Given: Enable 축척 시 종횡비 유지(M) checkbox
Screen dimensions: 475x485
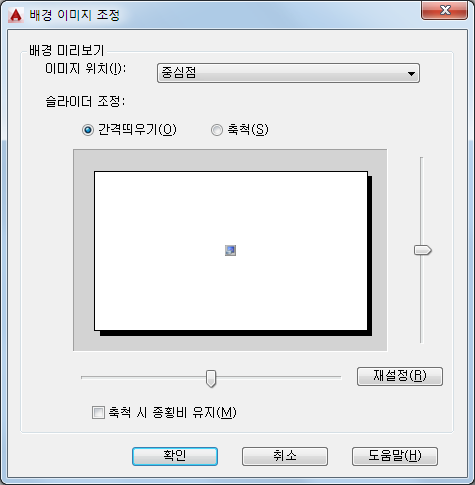Looking at the screenshot, I should [x=98, y=413].
